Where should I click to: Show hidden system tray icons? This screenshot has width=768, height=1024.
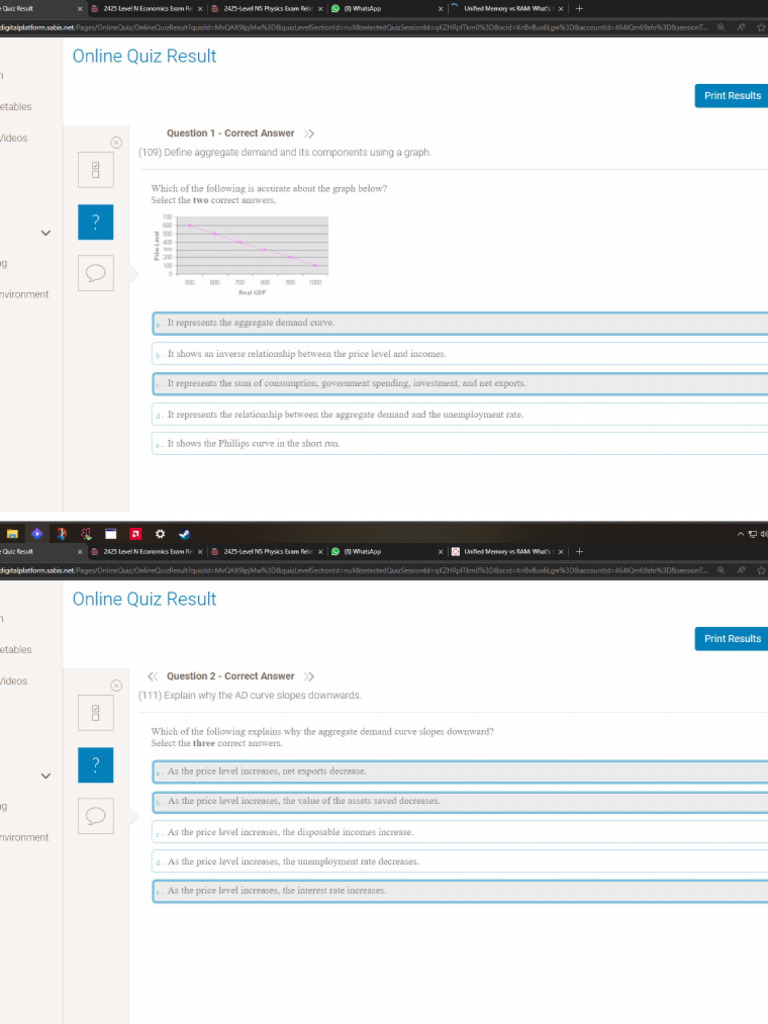point(741,534)
